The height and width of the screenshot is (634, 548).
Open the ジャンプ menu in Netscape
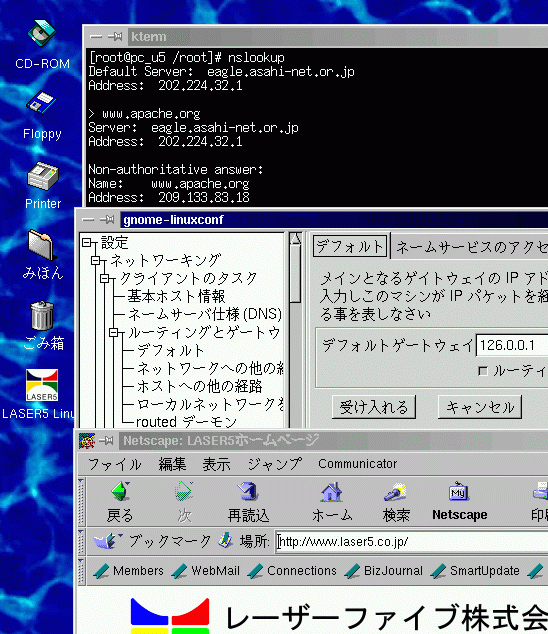275,464
